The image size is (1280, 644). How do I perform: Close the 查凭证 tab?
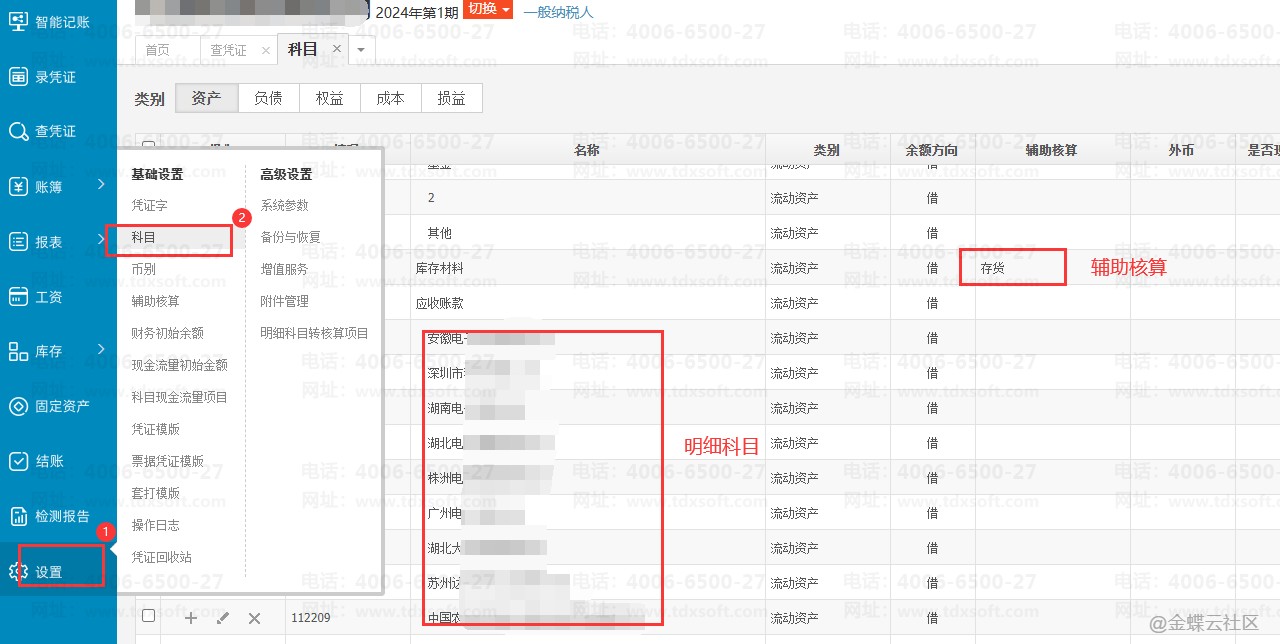pyautogui.click(x=265, y=49)
